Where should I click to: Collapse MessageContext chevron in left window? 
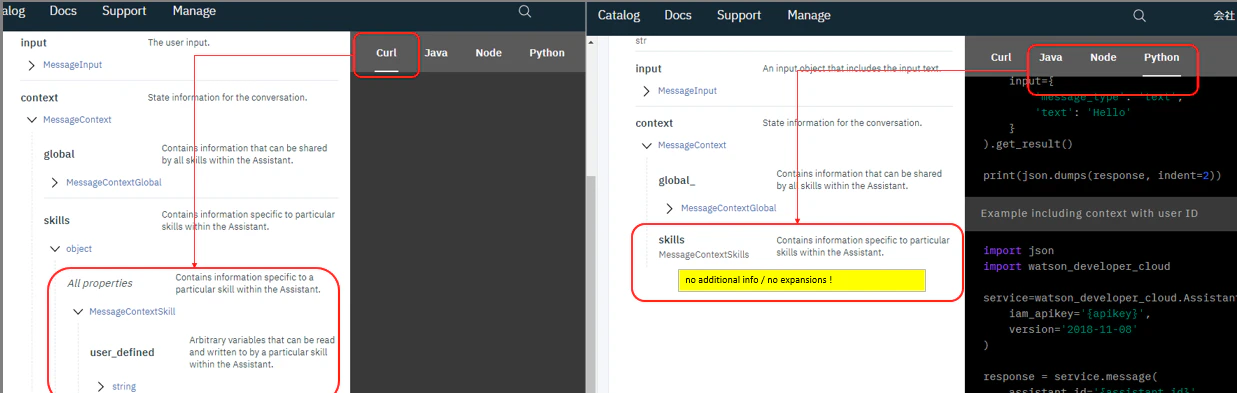pos(32,120)
